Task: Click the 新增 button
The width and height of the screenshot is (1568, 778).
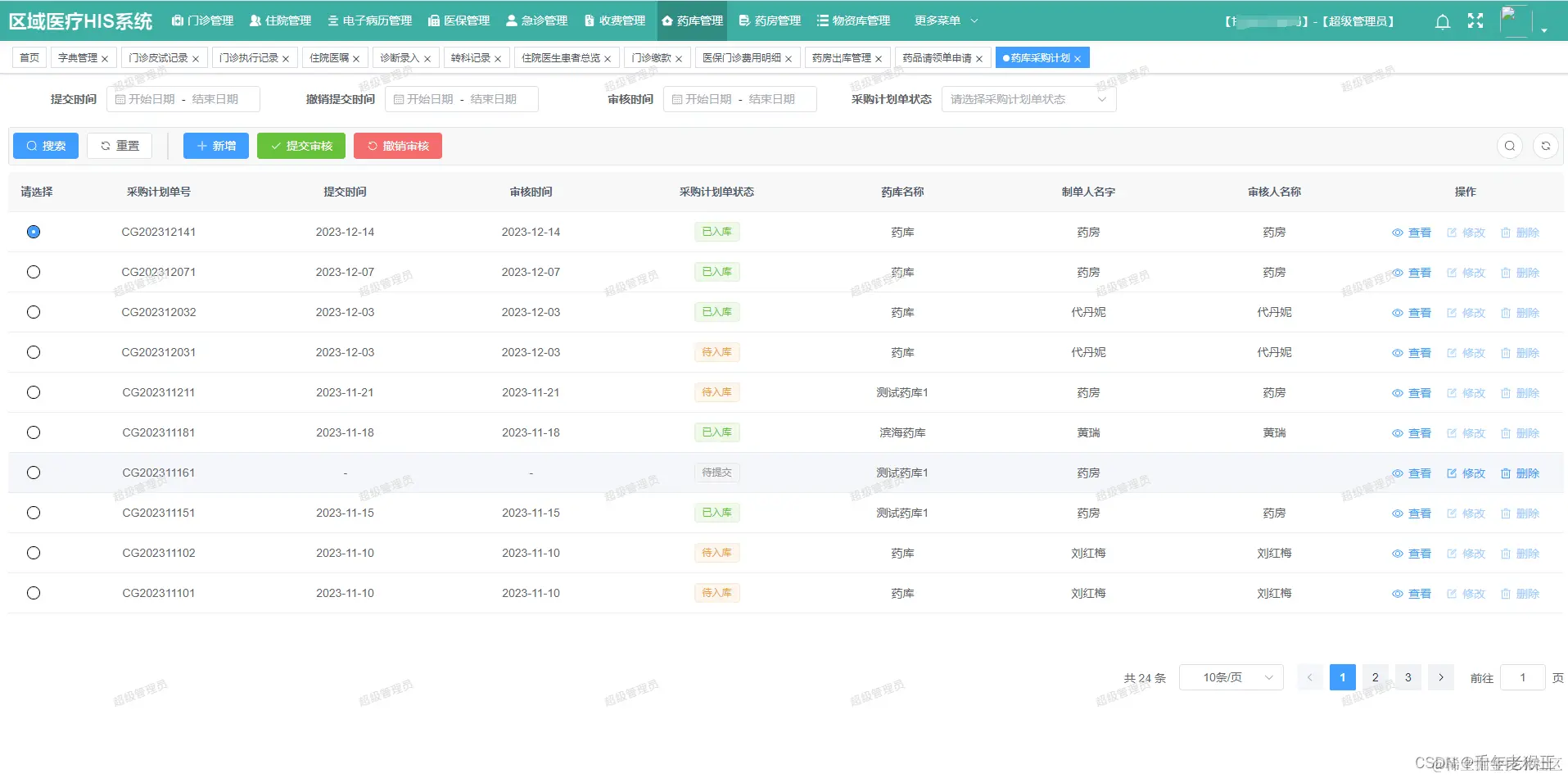Action: (216, 146)
